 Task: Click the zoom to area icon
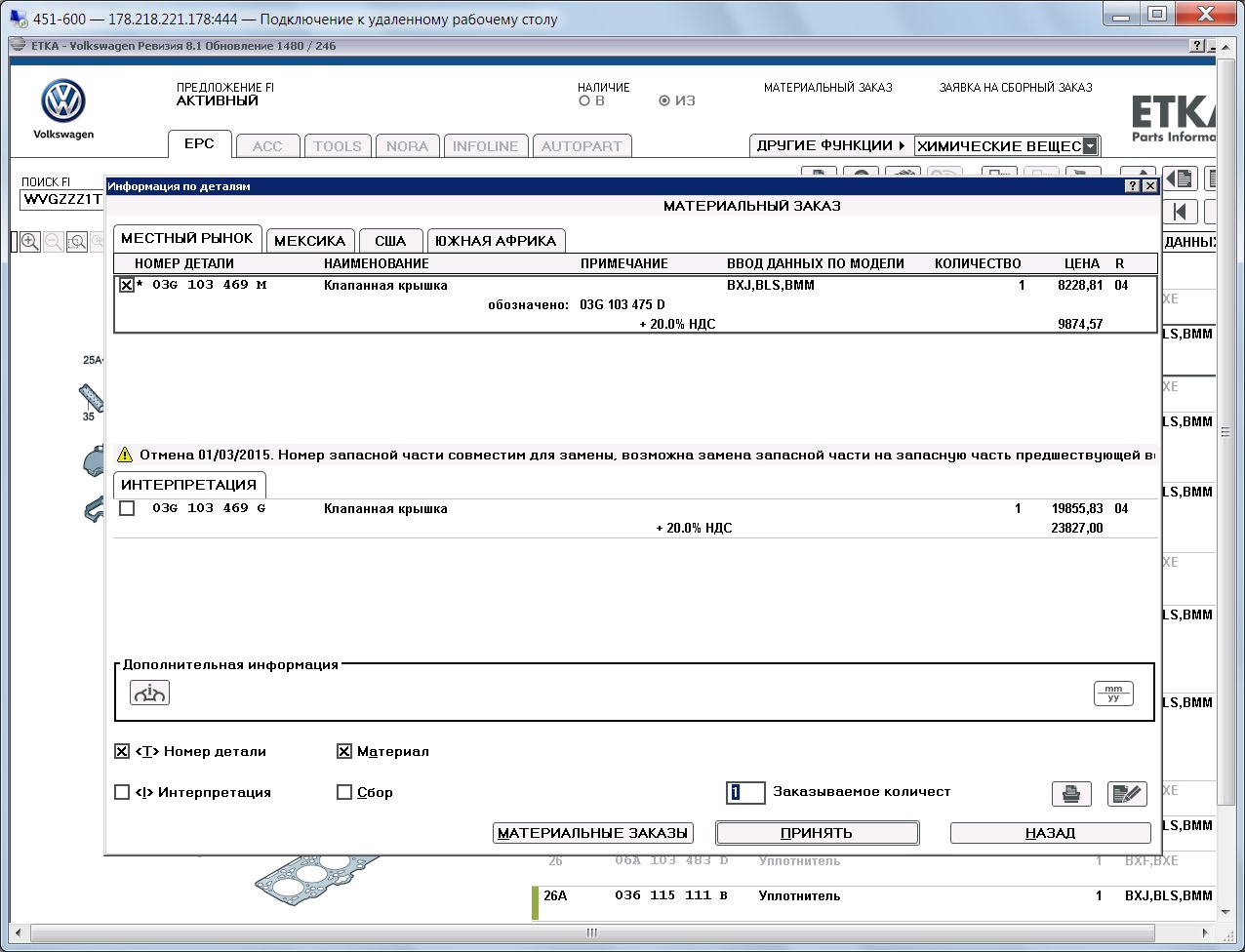click(76, 242)
